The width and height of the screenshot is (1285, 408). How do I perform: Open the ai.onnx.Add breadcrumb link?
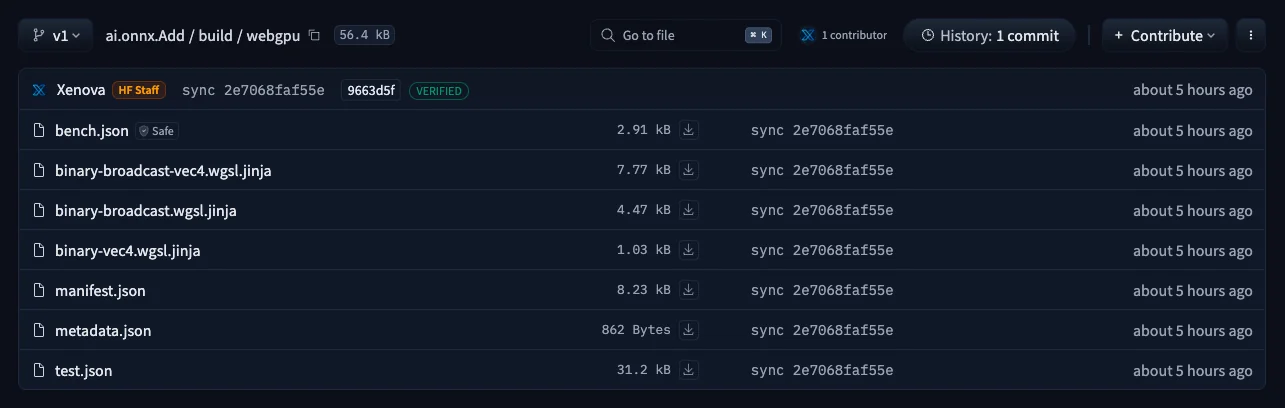(x=146, y=35)
